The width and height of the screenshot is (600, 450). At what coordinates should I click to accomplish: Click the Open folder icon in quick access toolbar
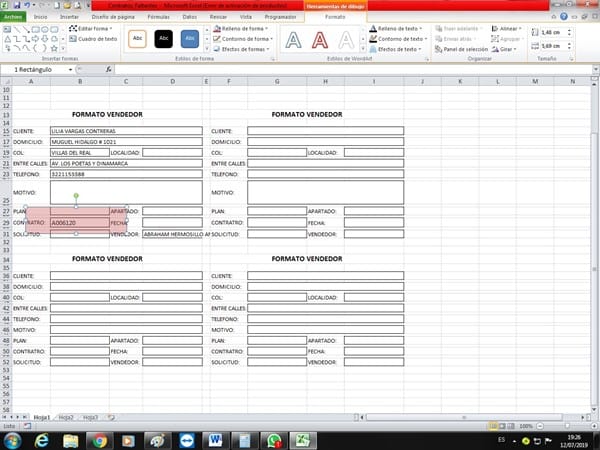click(x=67, y=5)
